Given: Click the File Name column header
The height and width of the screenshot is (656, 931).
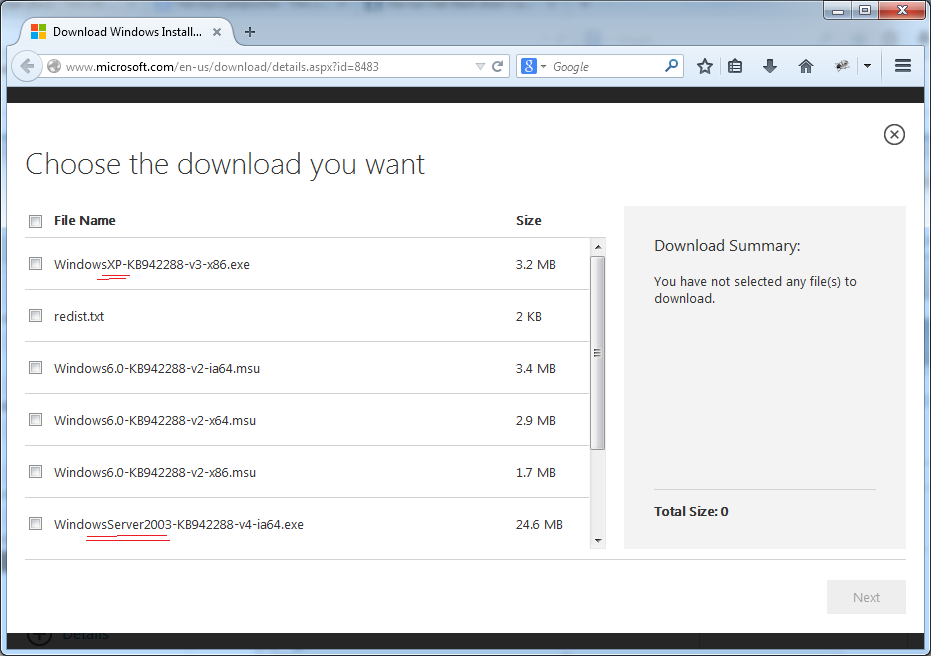Looking at the screenshot, I should [x=85, y=221].
